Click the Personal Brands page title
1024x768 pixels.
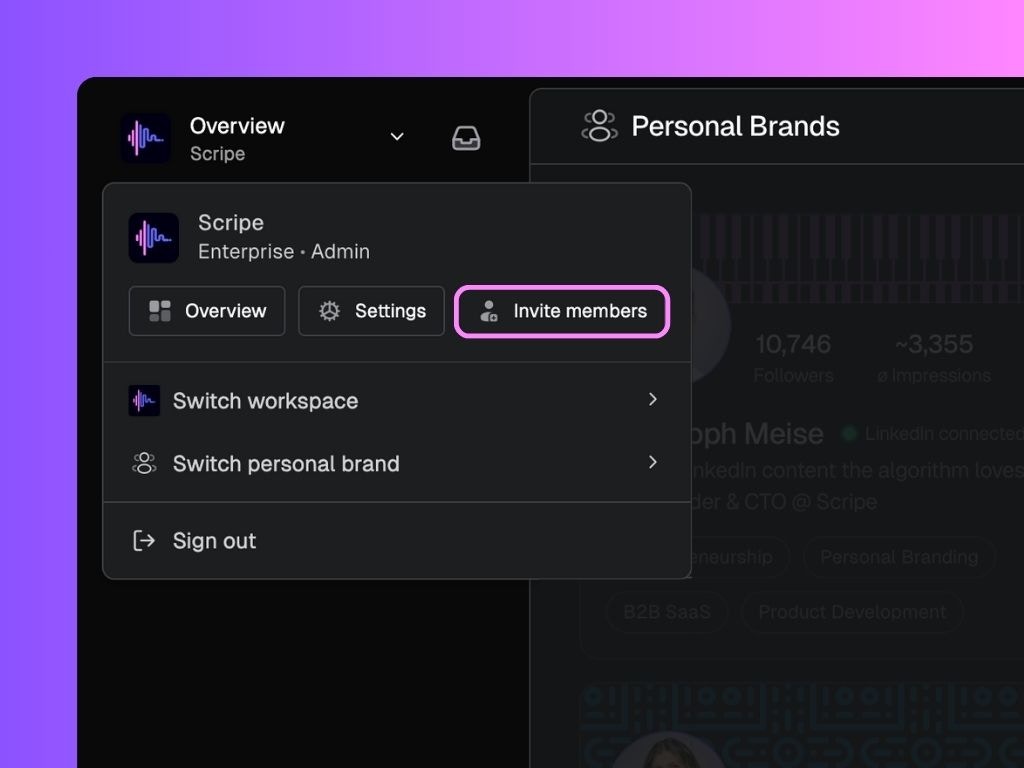tap(735, 126)
